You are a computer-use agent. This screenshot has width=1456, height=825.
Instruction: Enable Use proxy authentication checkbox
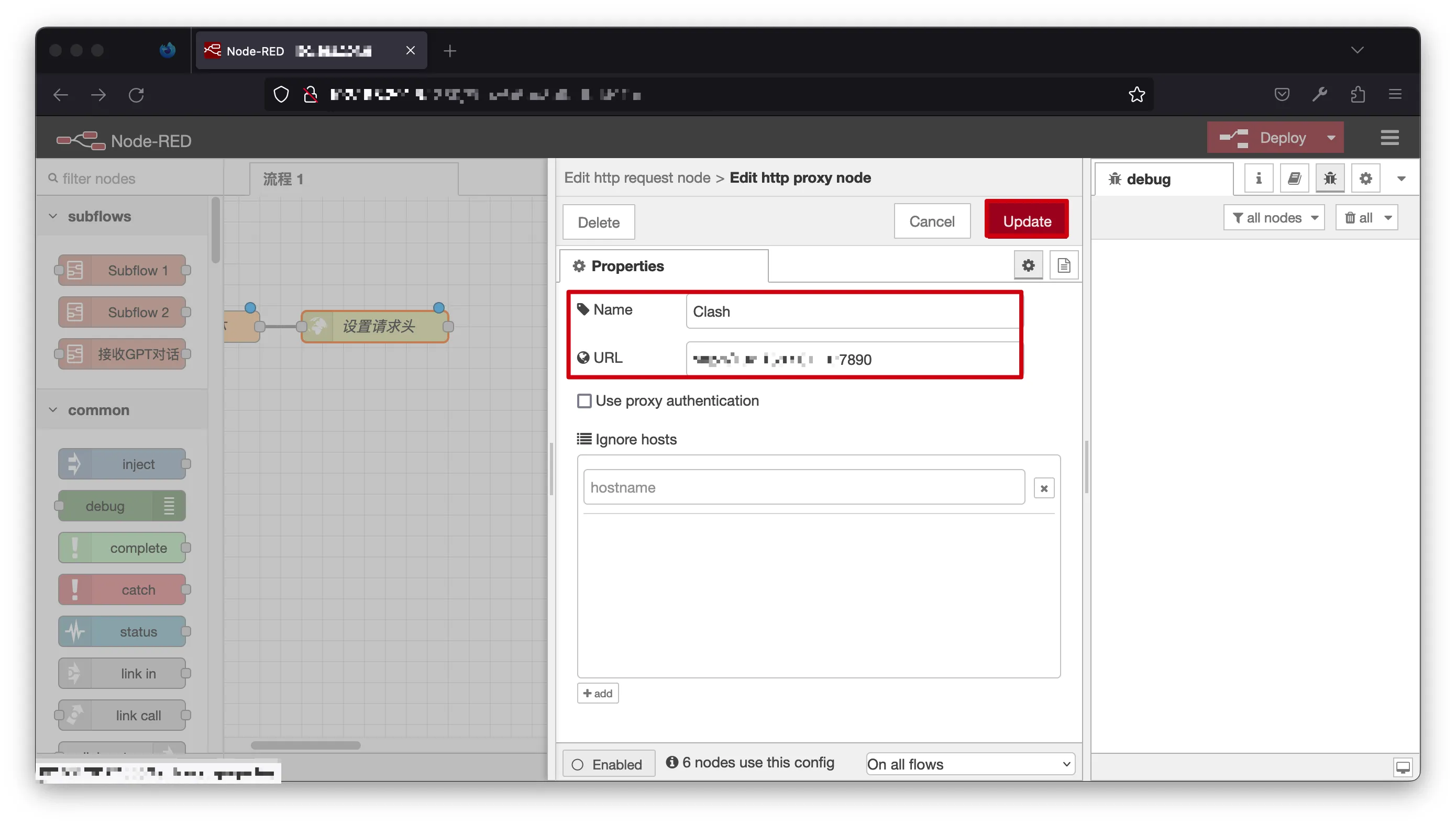pyautogui.click(x=584, y=401)
